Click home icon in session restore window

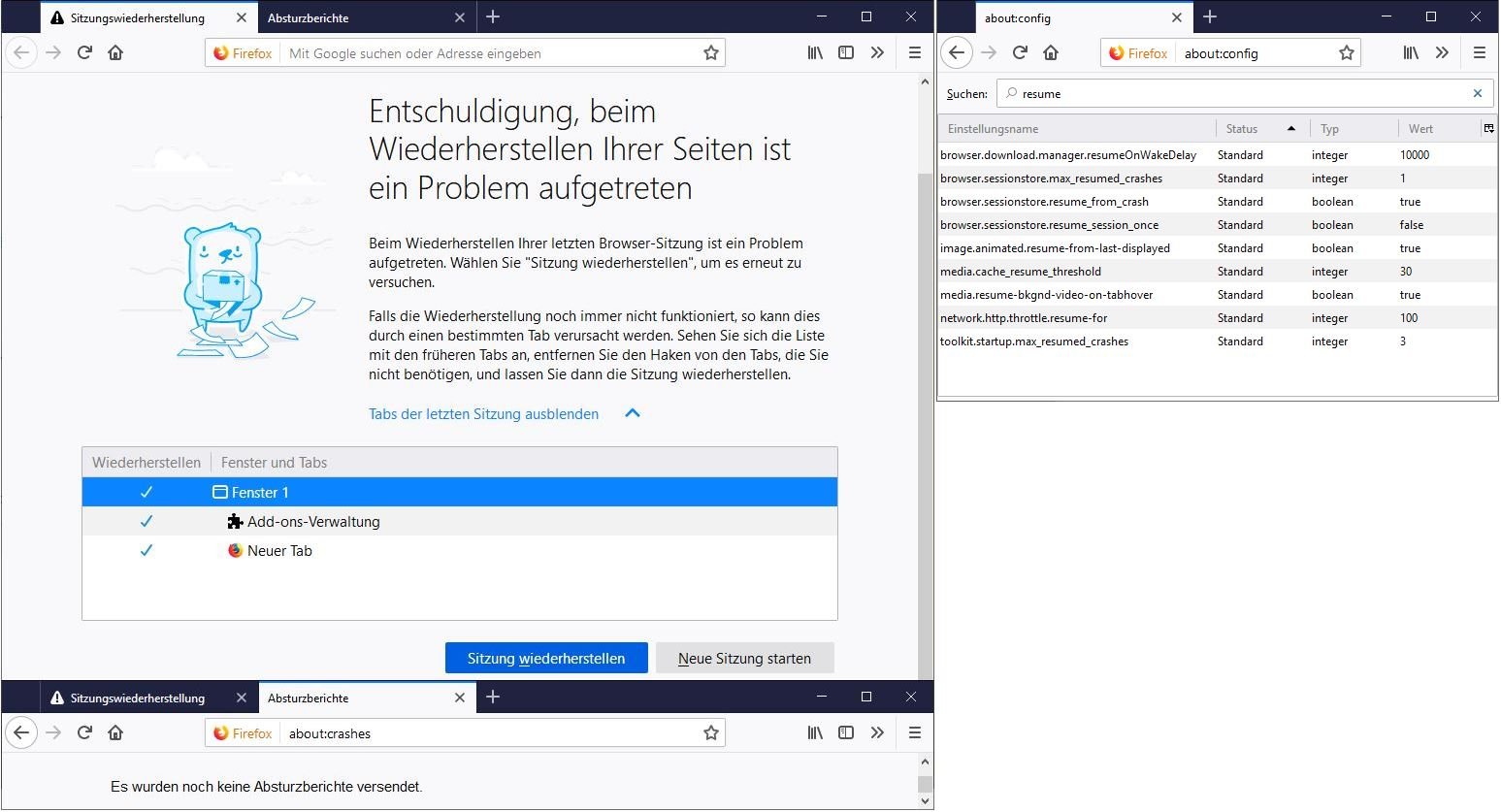(115, 52)
